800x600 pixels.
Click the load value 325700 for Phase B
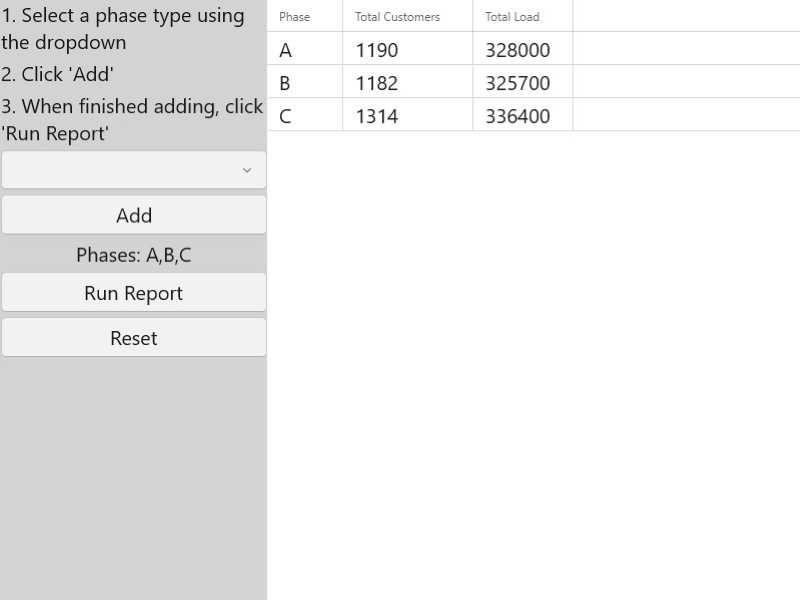click(x=521, y=82)
